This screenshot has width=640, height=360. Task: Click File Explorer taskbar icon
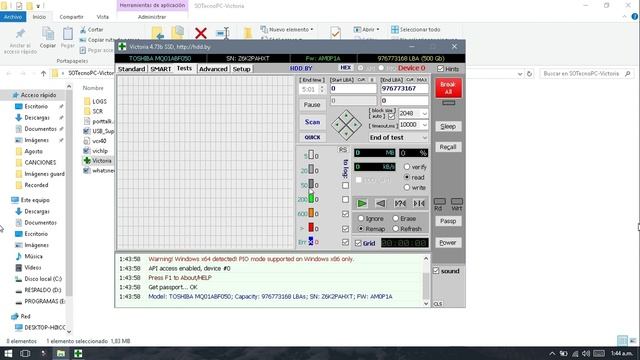pos(61,353)
